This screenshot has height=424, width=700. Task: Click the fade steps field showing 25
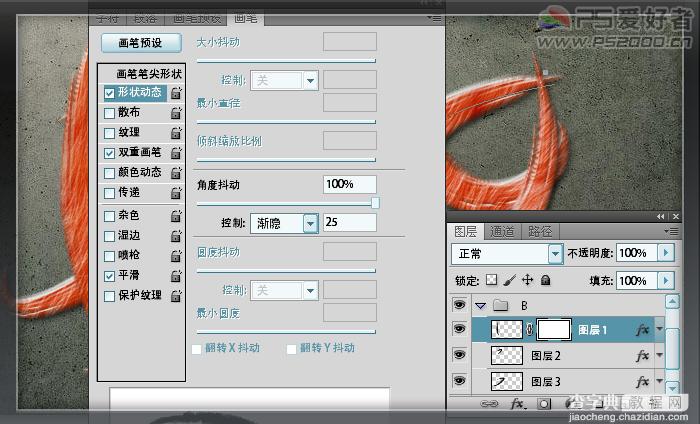350,222
